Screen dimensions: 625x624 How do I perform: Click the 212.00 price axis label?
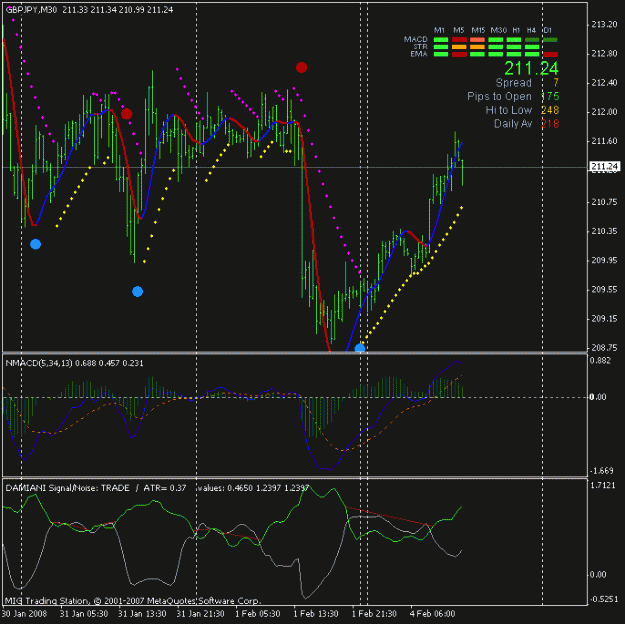tap(604, 112)
